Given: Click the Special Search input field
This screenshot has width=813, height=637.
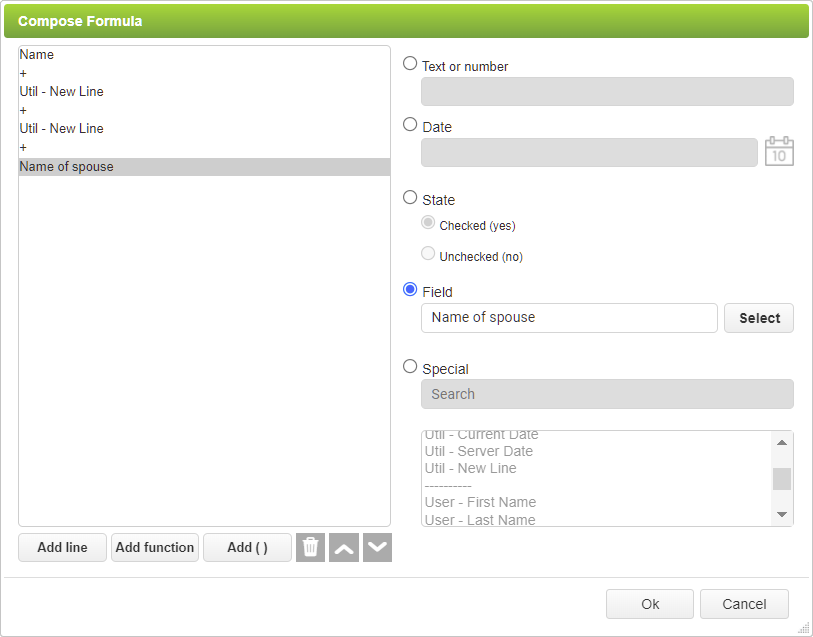Looking at the screenshot, I should pos(607,394).
